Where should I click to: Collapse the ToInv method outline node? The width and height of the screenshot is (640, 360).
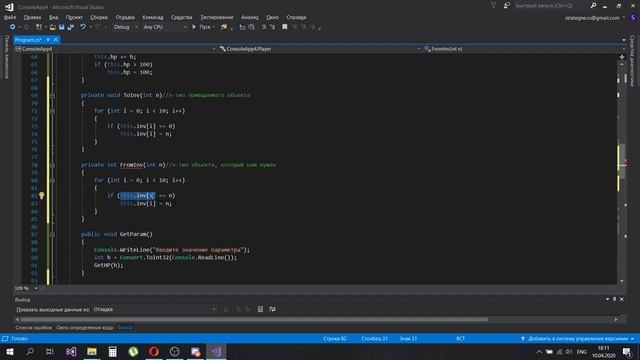point(52,95)
